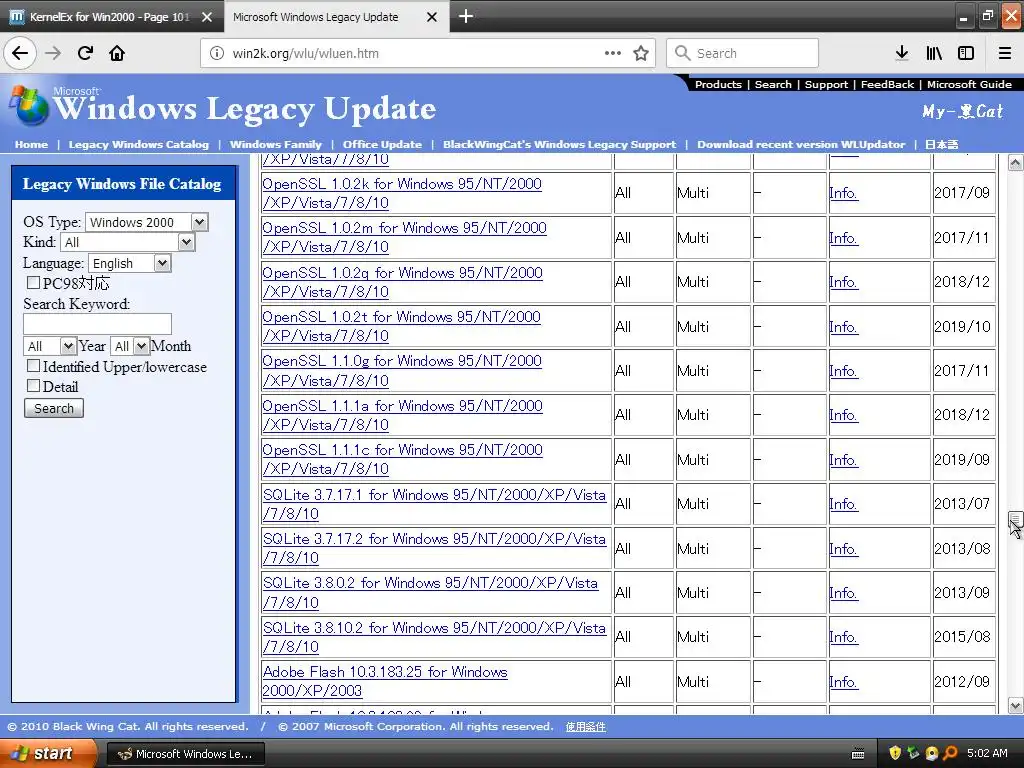Tick the Detail checkbox

[x=33, y=385]
